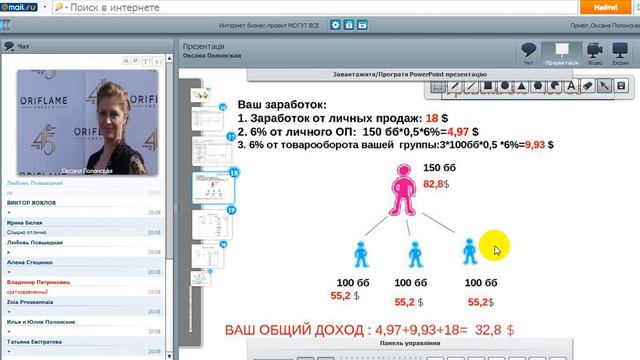Viewport: 640px width, 360px height.
Task: Open slide 16 thumbnail
Action: point(208,118)
